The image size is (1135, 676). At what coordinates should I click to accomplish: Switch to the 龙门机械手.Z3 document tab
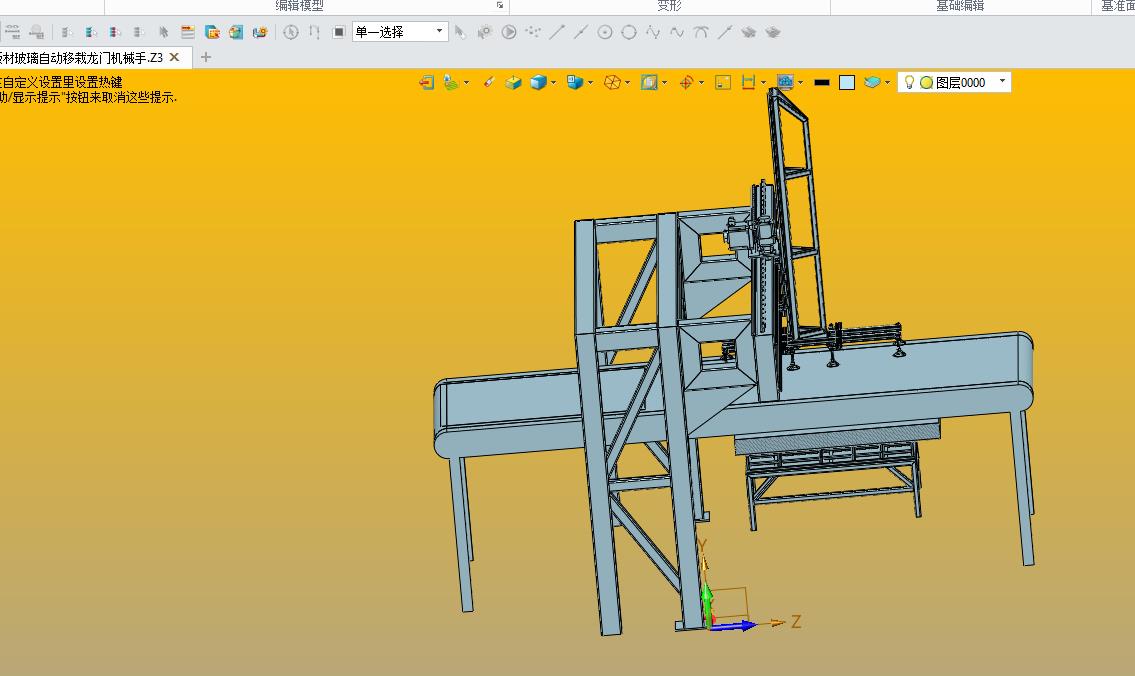coord(81,57)
